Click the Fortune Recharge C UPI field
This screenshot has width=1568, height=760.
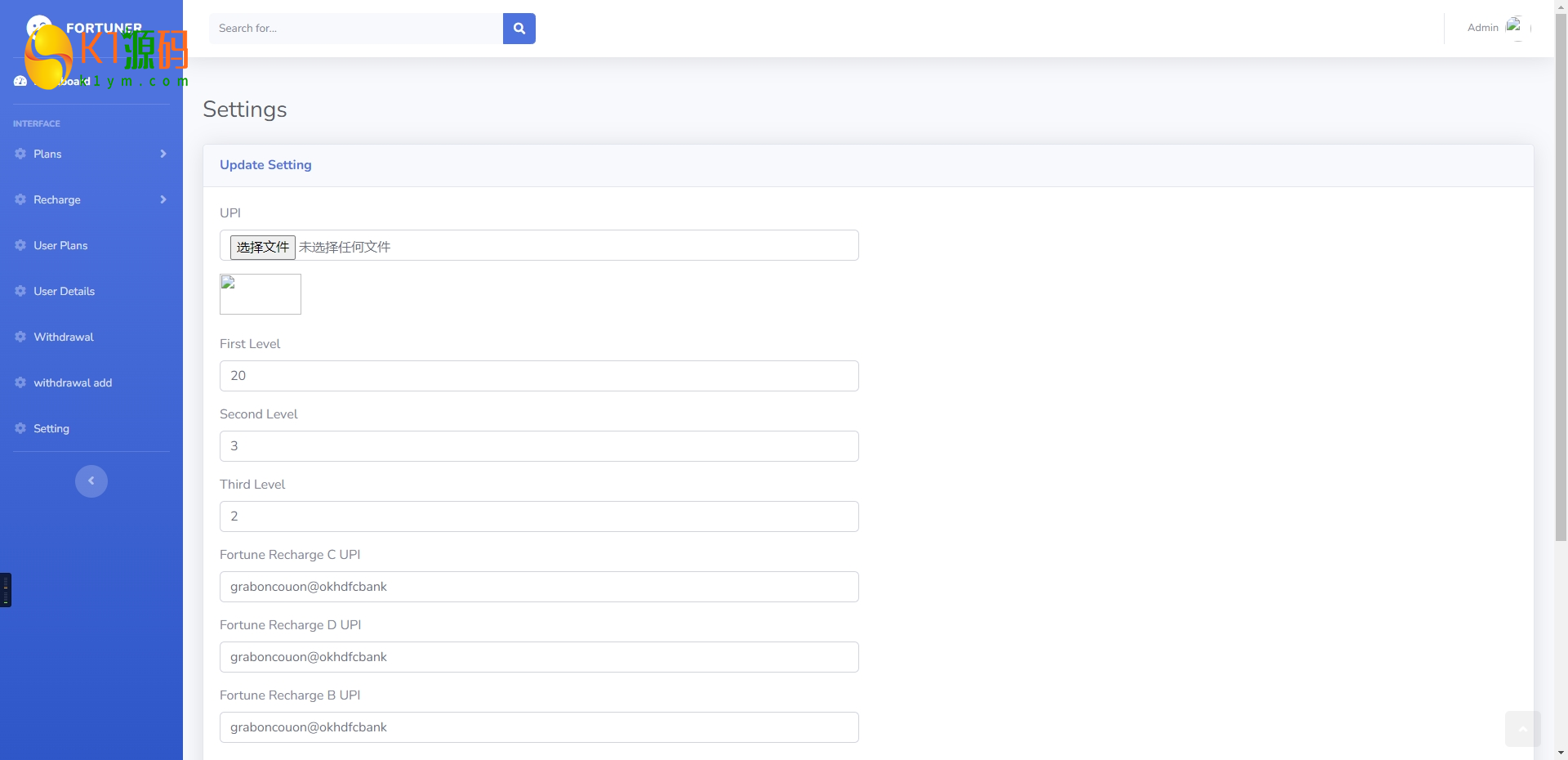[x=539, y=587]
